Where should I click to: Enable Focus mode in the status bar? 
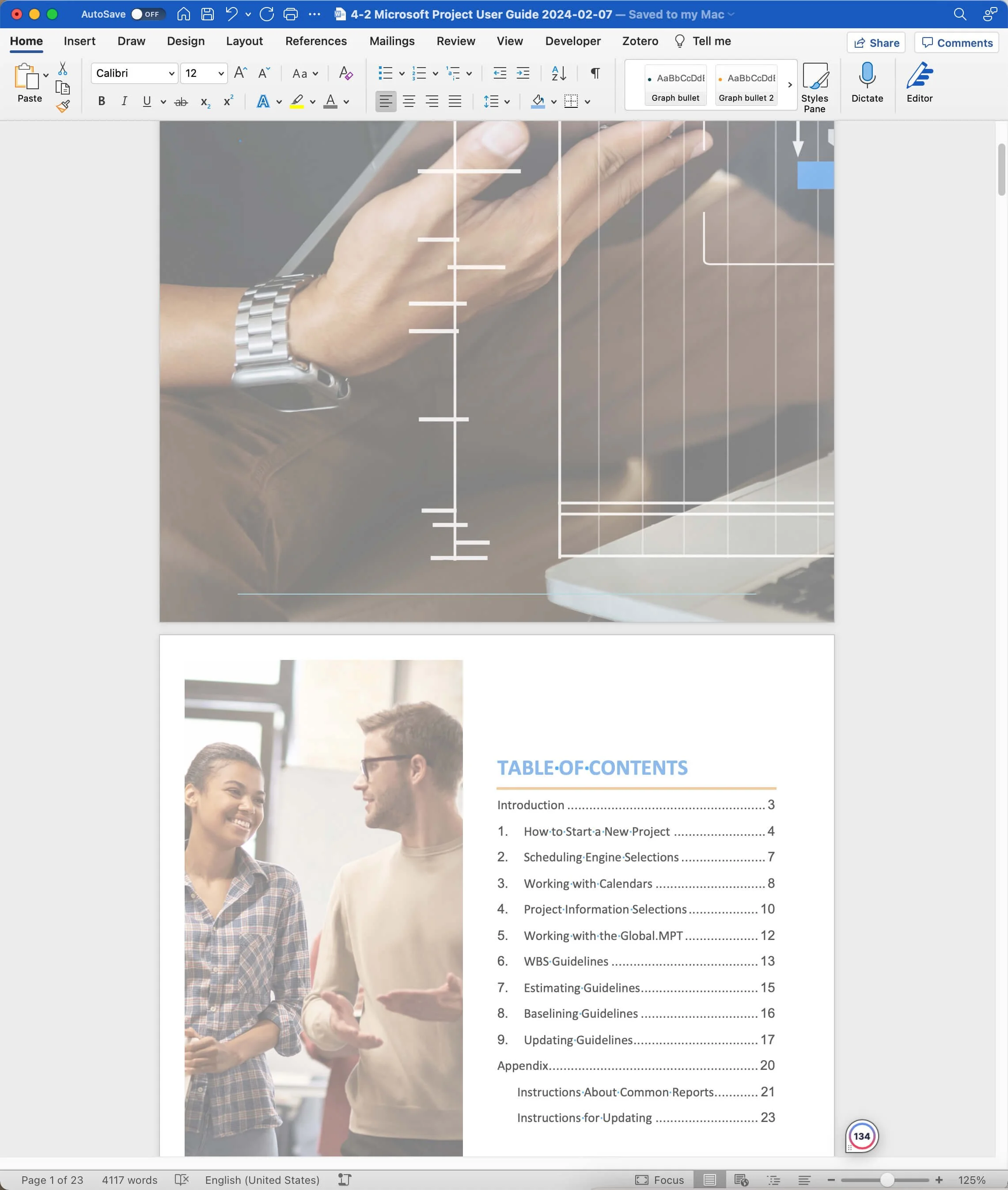(660, 1179)
